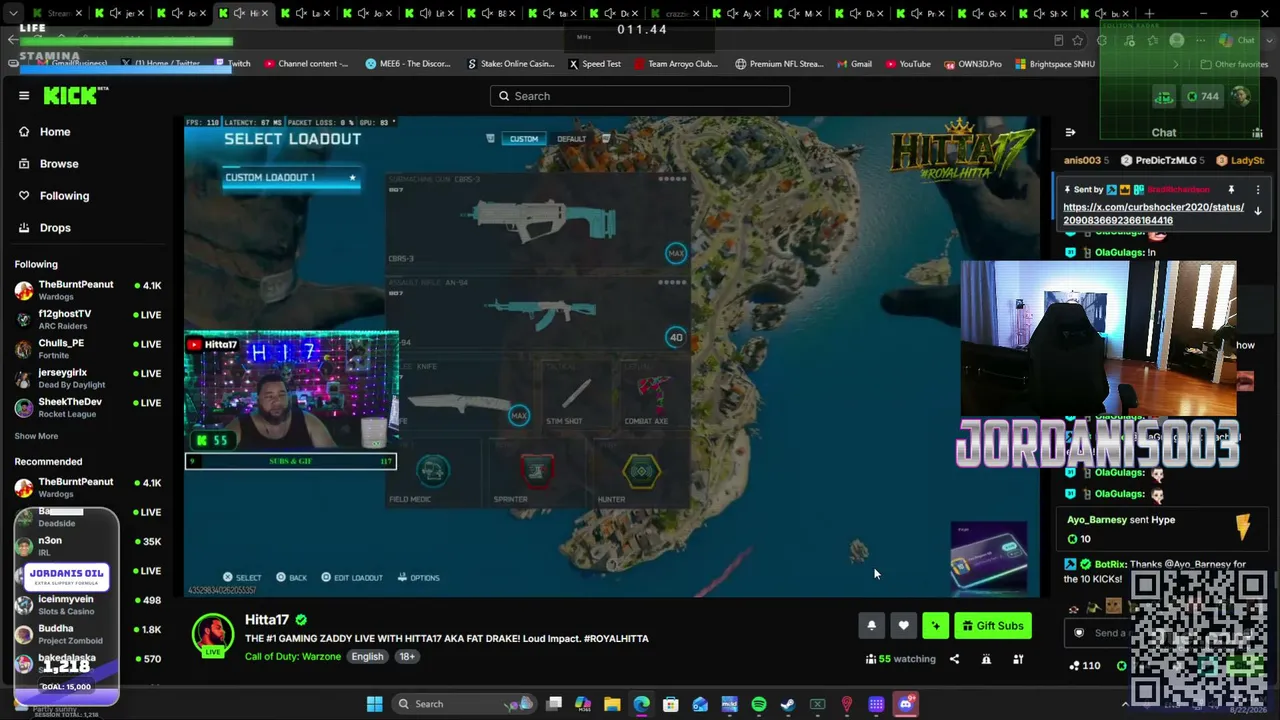Image resolution: width=1280 pixels, height=720 pixels.
Task: Open Team Arroyo Club bookmark
Action: 675,64
